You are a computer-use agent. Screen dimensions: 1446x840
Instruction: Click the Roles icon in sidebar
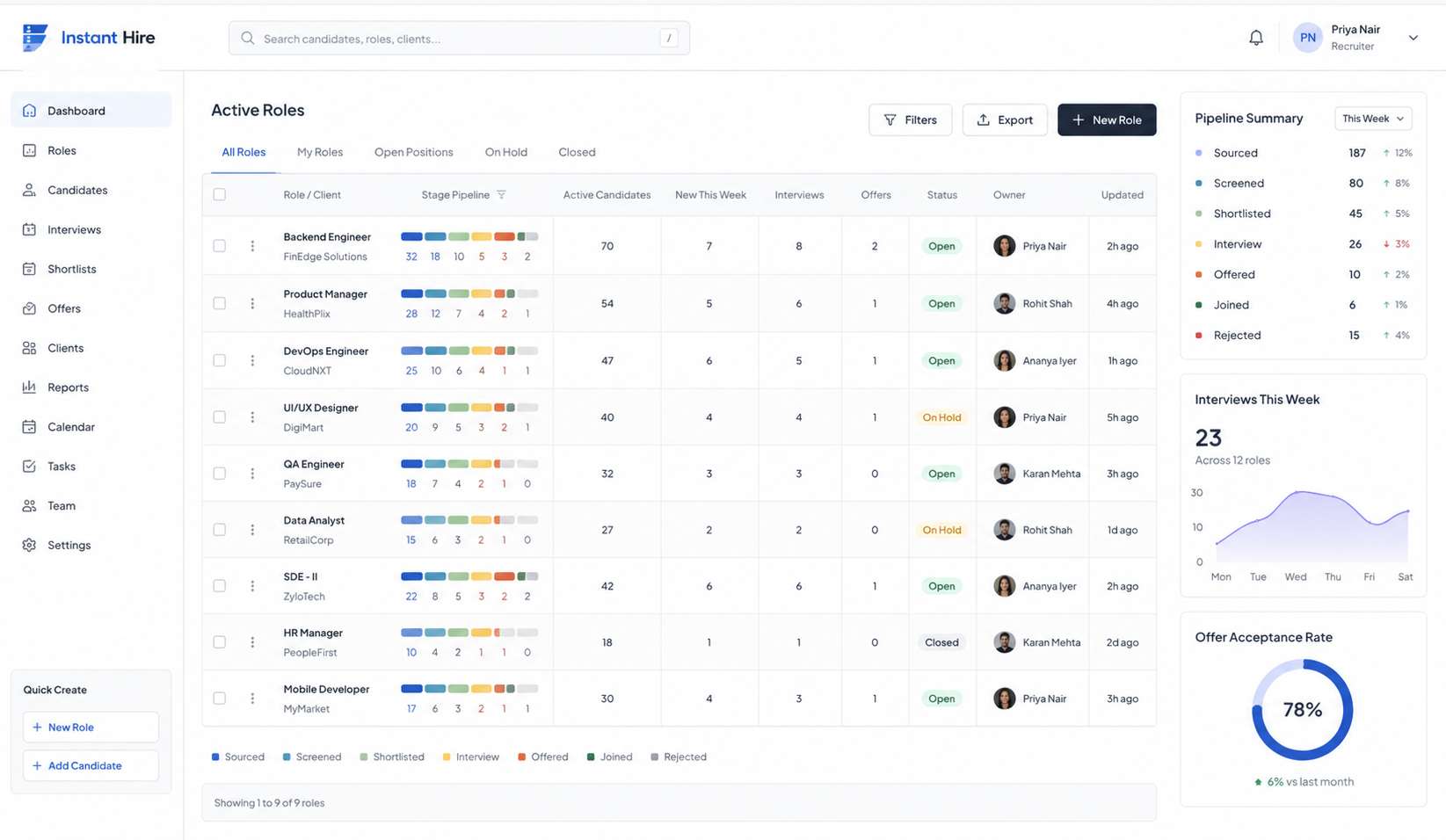pyautogui.click(x=29, y=150)
